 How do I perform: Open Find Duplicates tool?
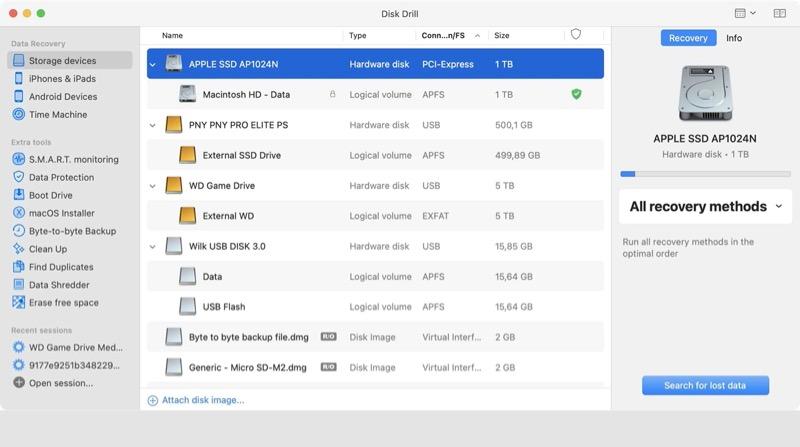pyautogui.click(x=61, y=266)
